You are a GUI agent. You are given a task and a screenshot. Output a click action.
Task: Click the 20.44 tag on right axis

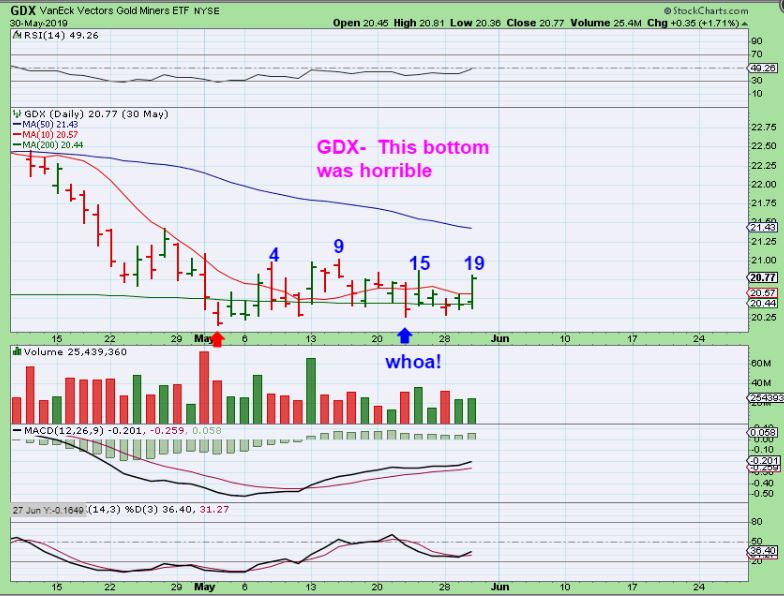click(x=762, y=303)
